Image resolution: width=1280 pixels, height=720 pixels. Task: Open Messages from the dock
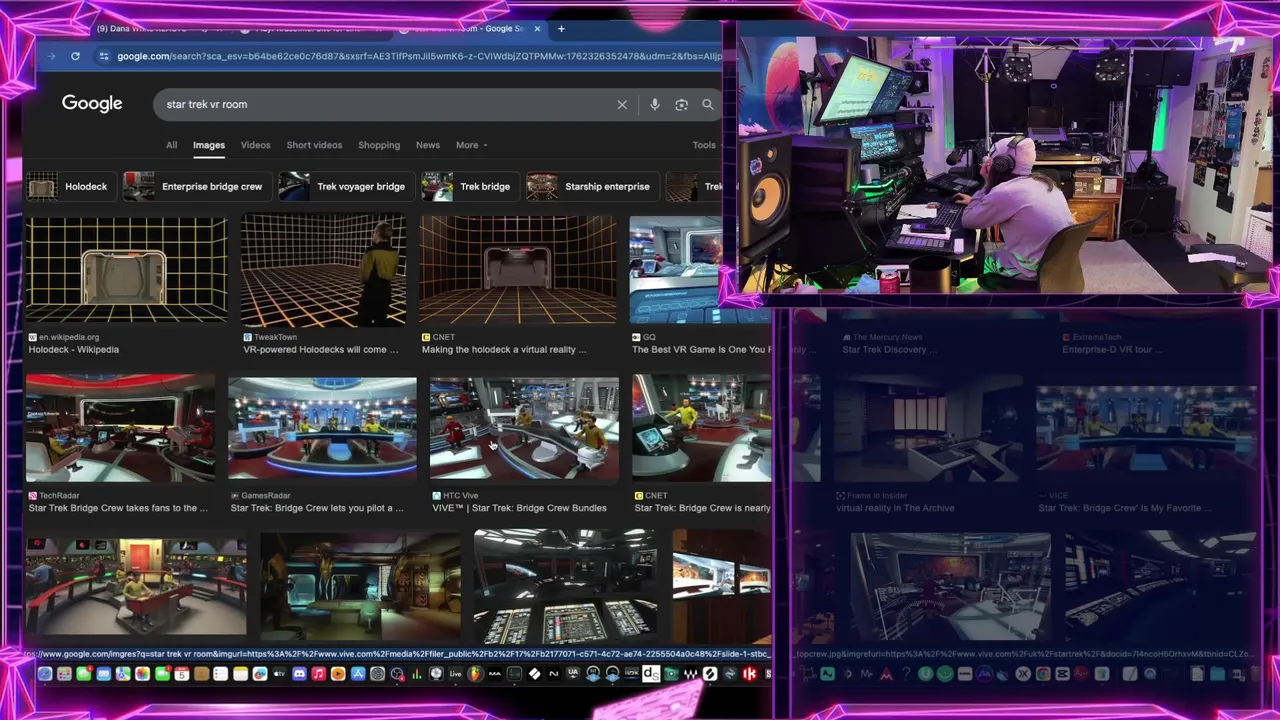[x=84, y=674]
